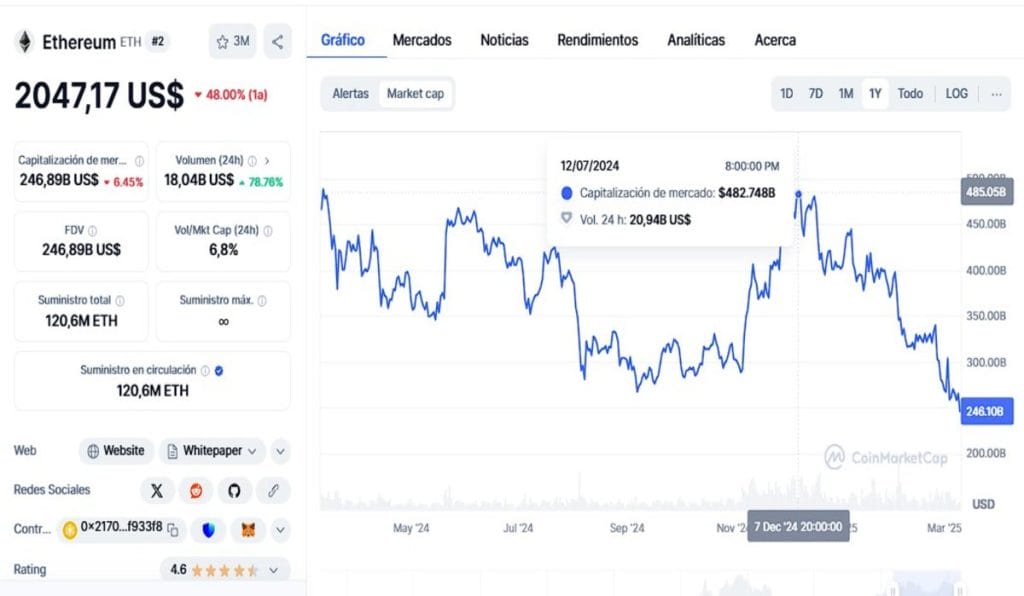Set chart range to 7D
Image resolution: width=1024 pixels, height=596 pixels.
click(x=816, y=94)
